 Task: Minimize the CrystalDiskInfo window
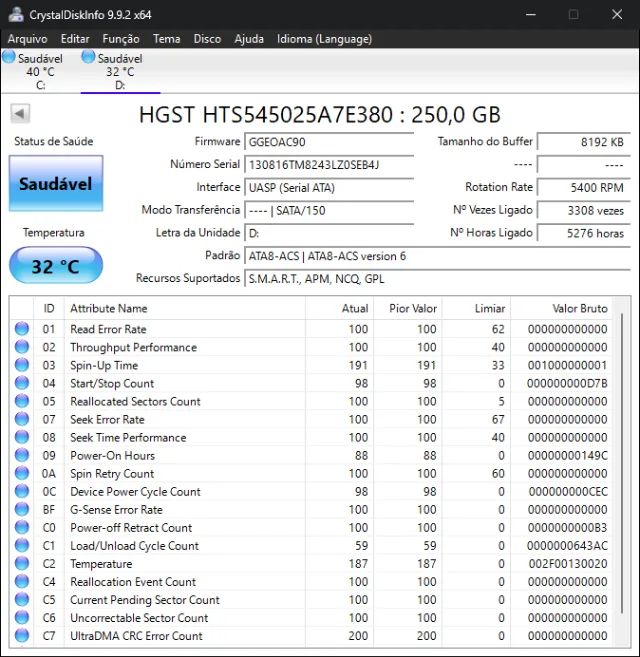pyautogui.click(x=531, y=15)
